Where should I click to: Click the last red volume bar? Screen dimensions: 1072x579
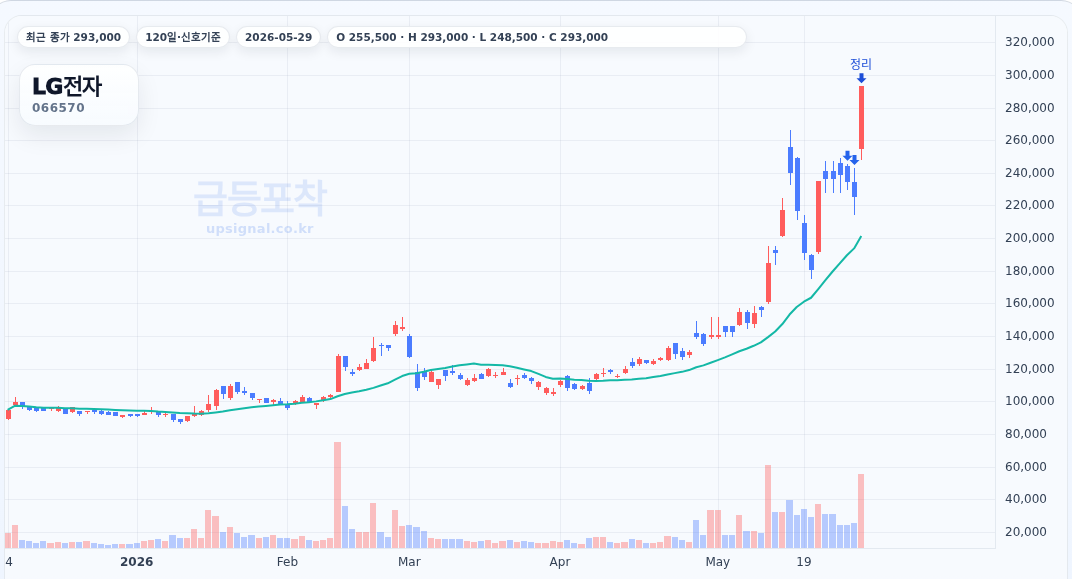point(861,511)
